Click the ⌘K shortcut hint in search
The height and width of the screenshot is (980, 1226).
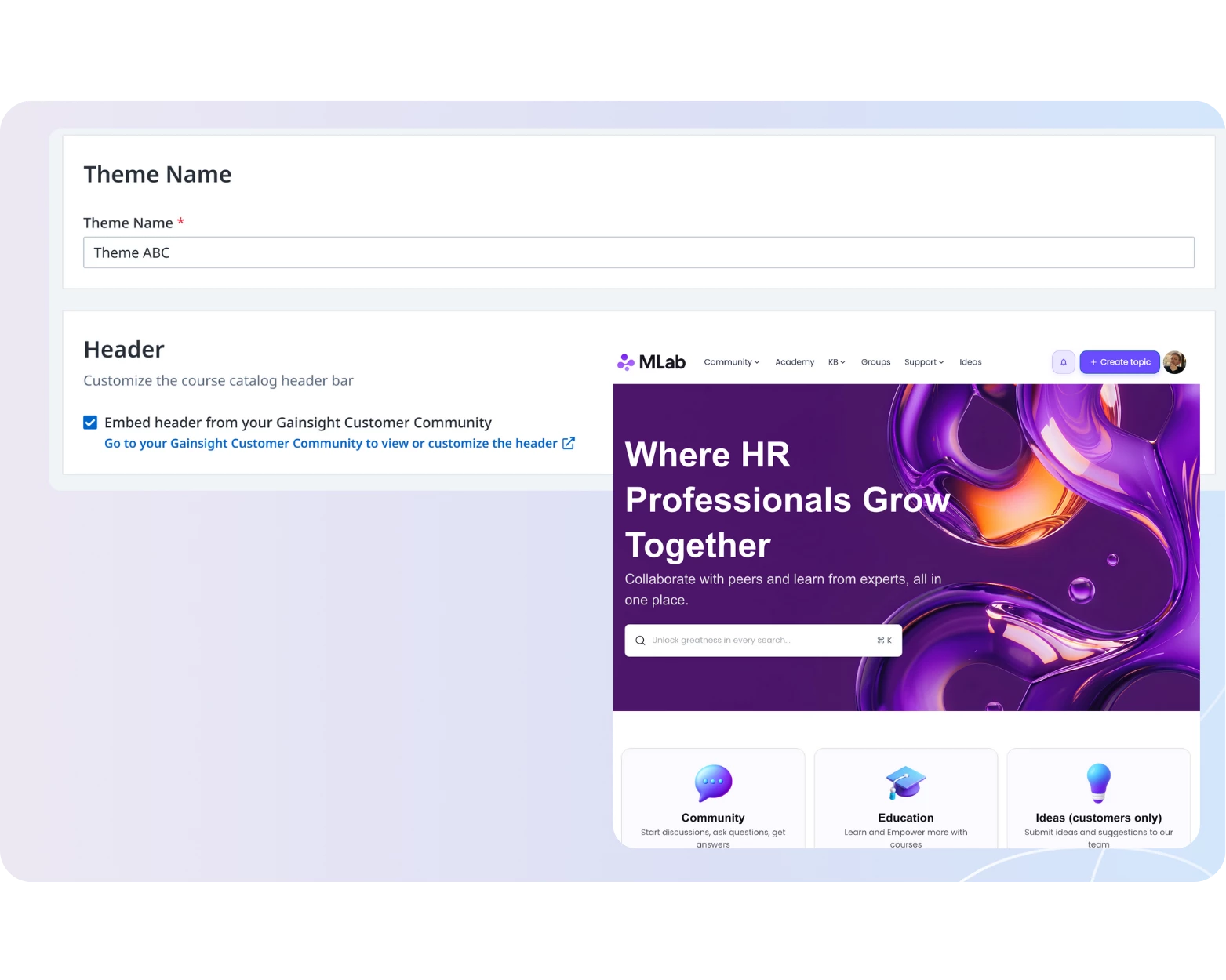coord(884,641)
